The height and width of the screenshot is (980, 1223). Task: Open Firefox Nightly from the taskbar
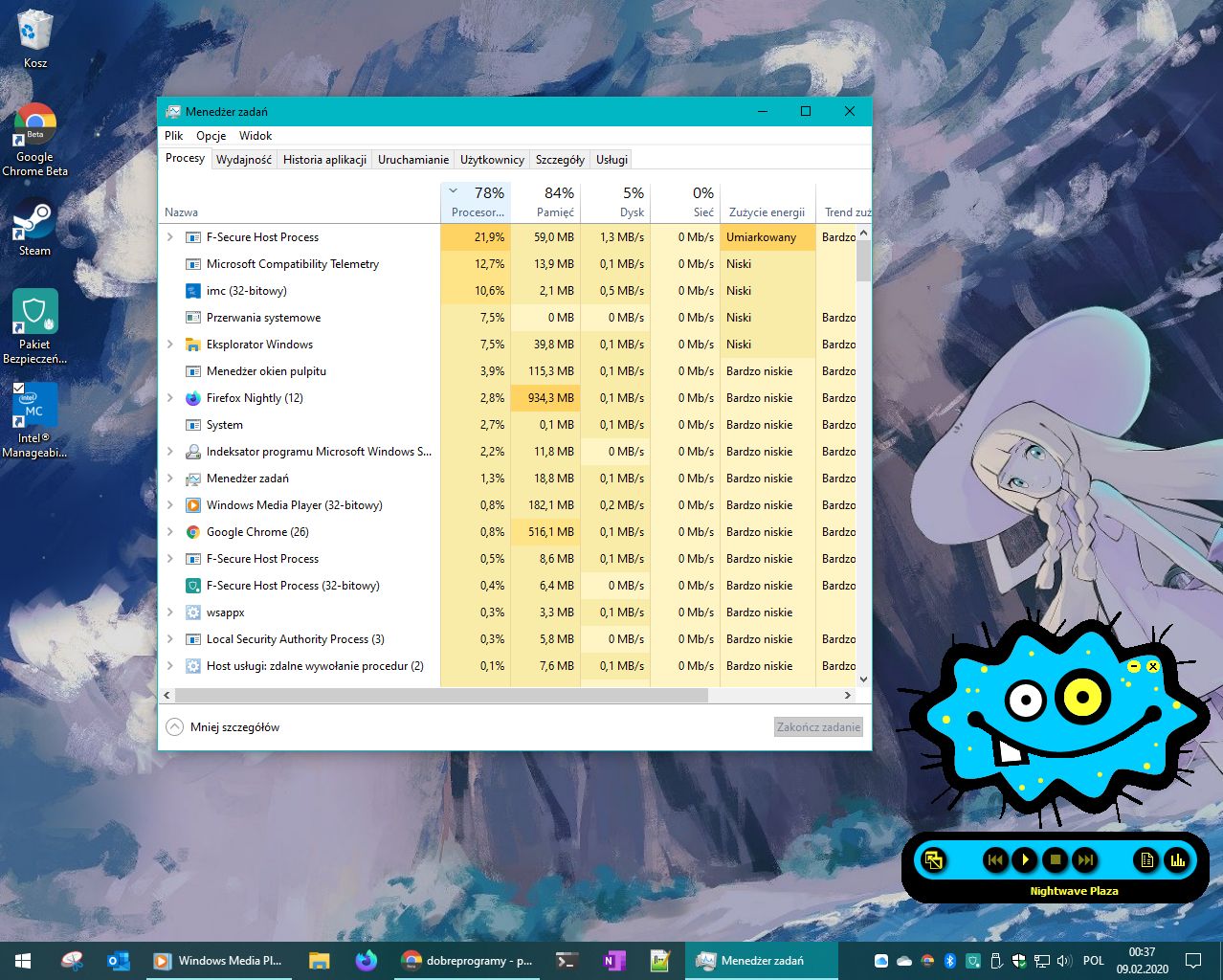pyautogui.click(x=366, y=961)
